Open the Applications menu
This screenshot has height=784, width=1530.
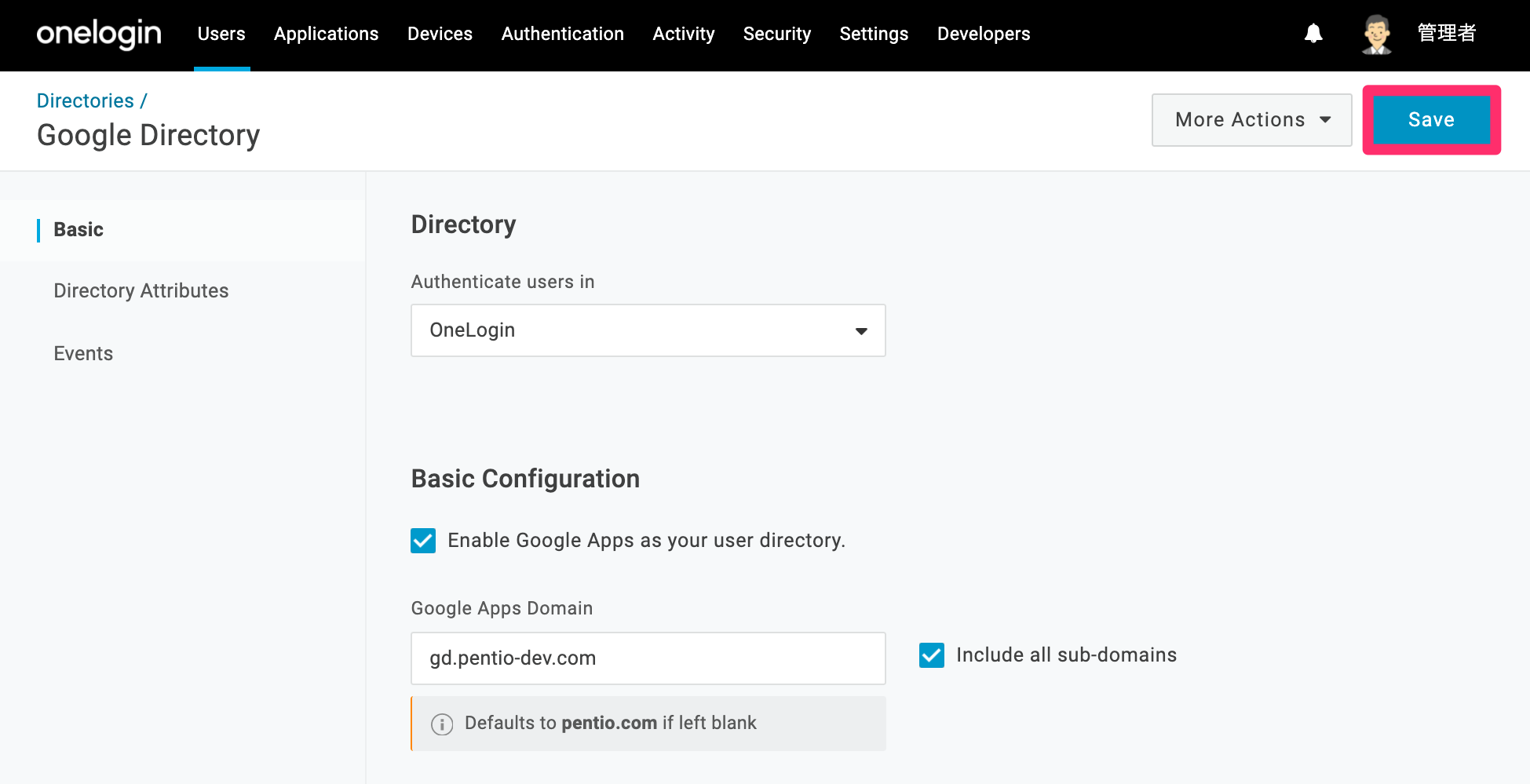pos(326,34)
